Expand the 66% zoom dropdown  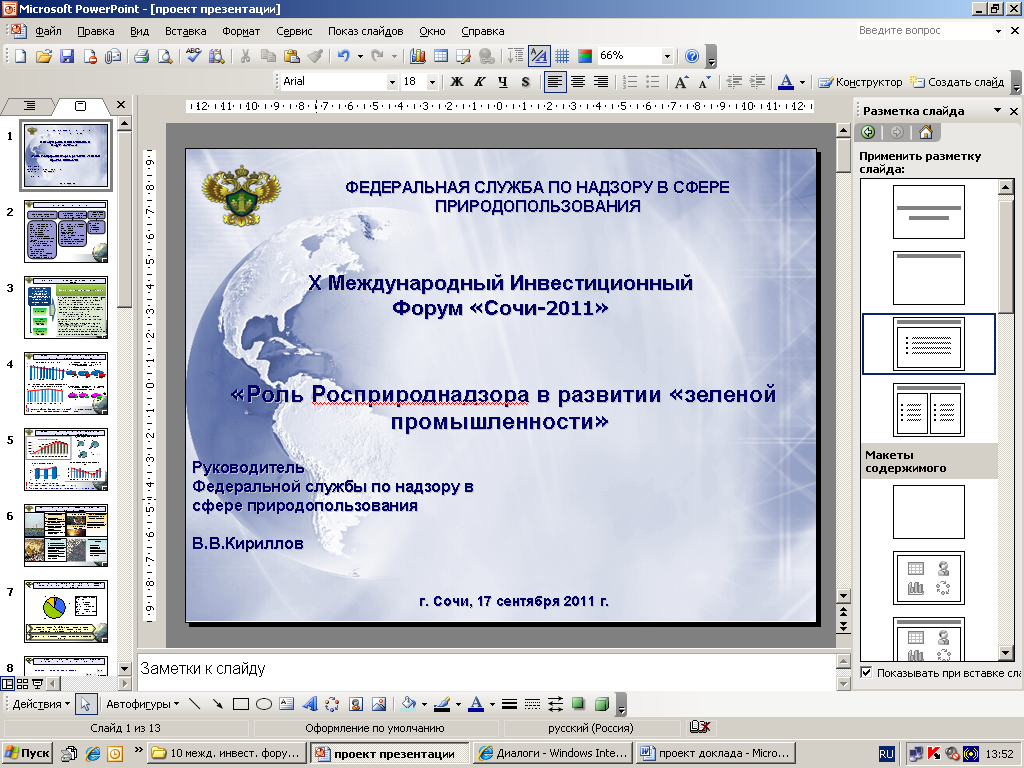(x=667, y=56)
